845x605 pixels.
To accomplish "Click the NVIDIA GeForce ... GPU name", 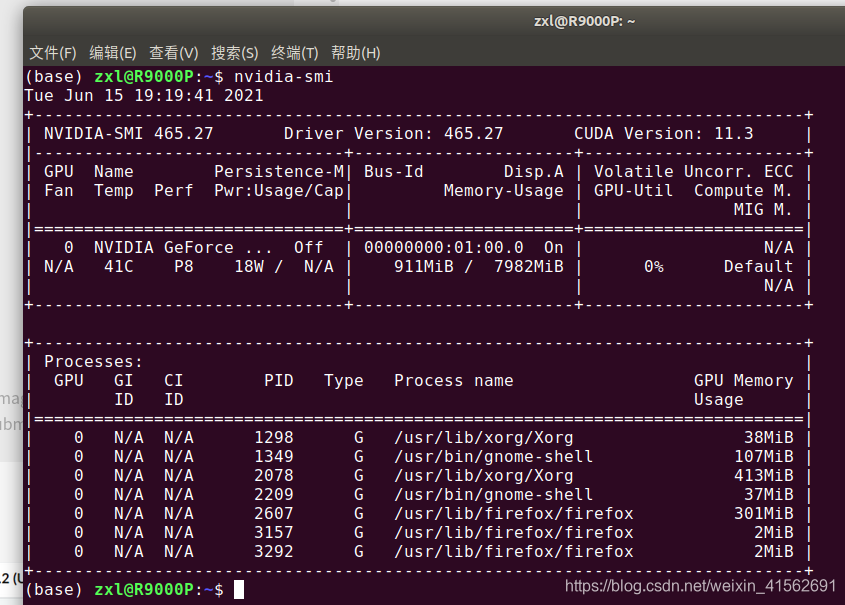I will point(183,248).
